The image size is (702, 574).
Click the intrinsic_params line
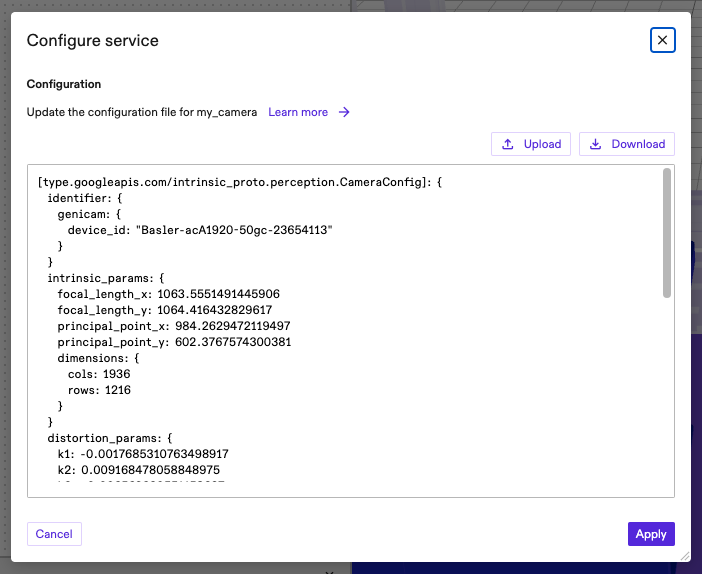tap(106, 278)
